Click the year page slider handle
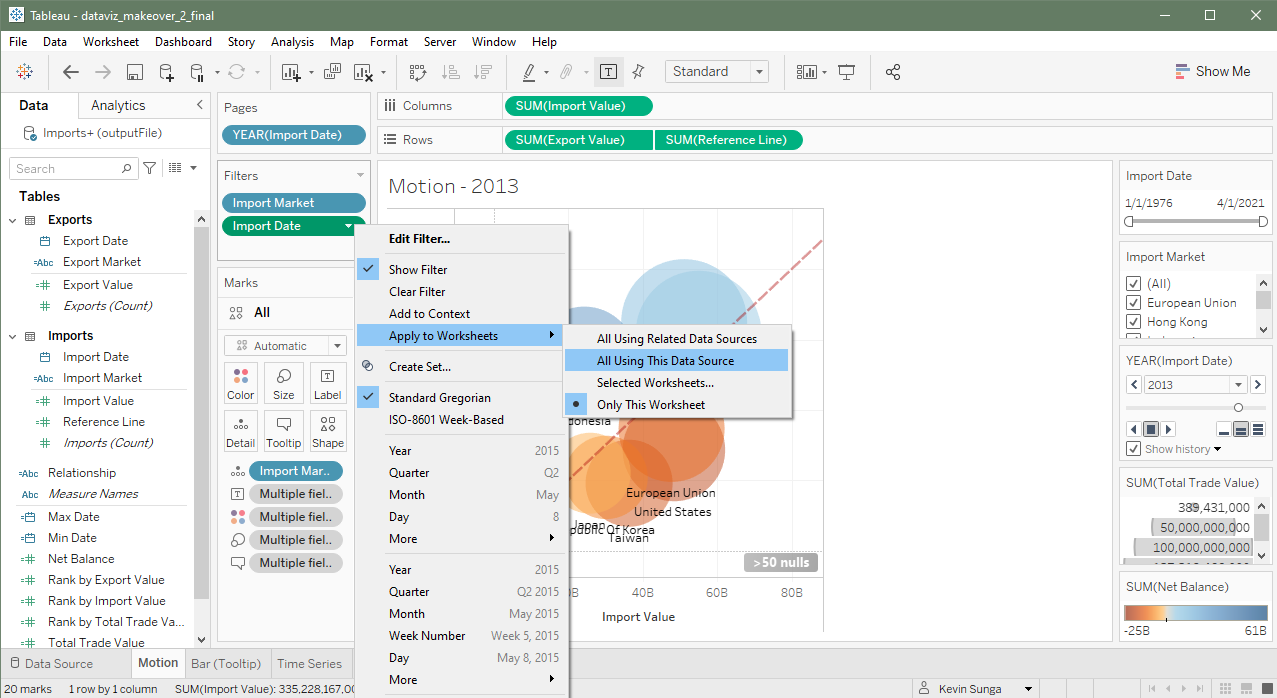Screen dimensions: 1277x698 tap(1238, 407)
